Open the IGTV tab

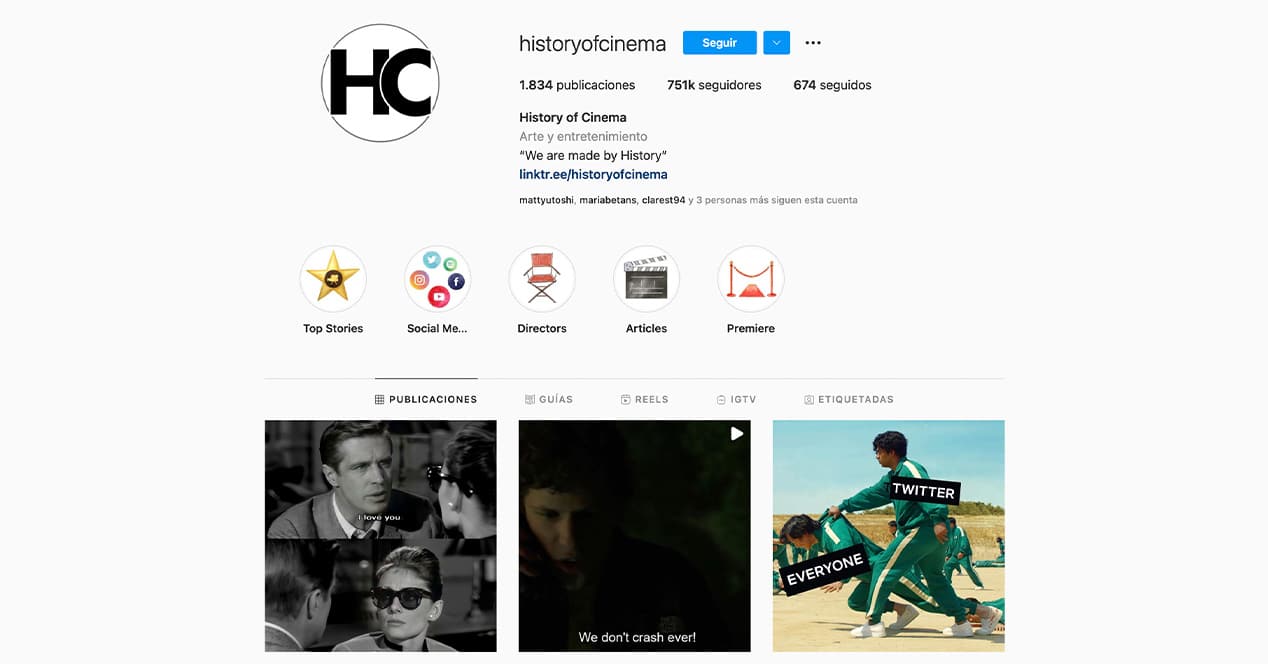coord(736,399)
